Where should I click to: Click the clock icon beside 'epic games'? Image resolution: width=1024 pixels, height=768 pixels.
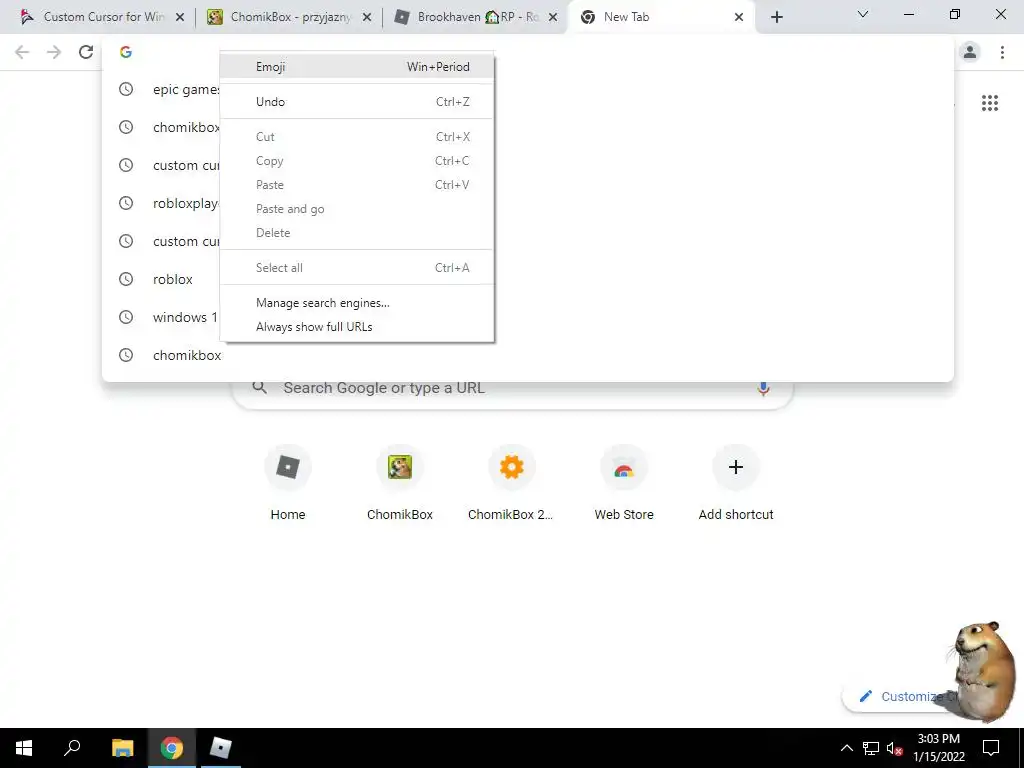tap(126, 89)
